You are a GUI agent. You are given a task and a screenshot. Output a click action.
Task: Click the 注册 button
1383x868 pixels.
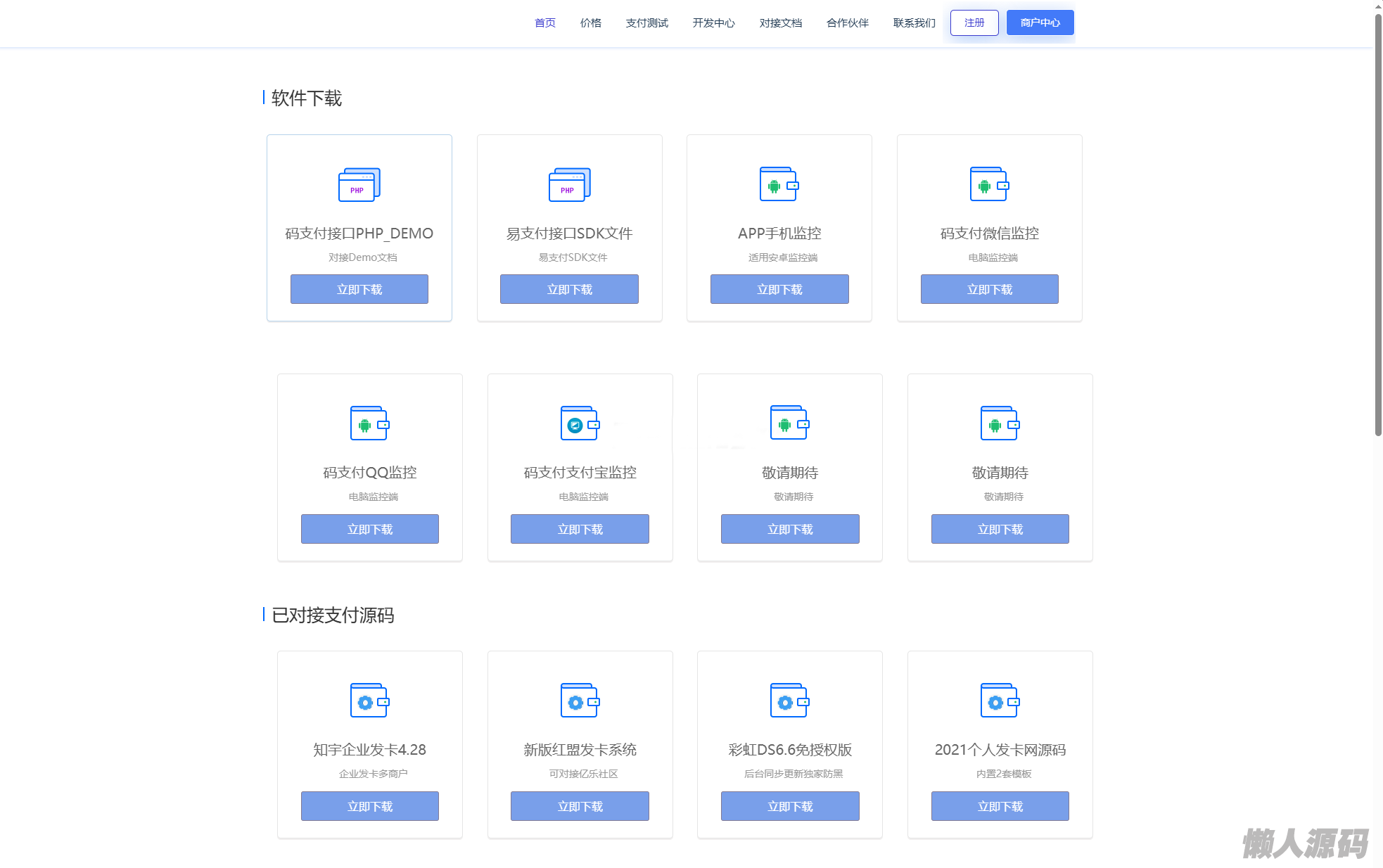coord(974,23)
